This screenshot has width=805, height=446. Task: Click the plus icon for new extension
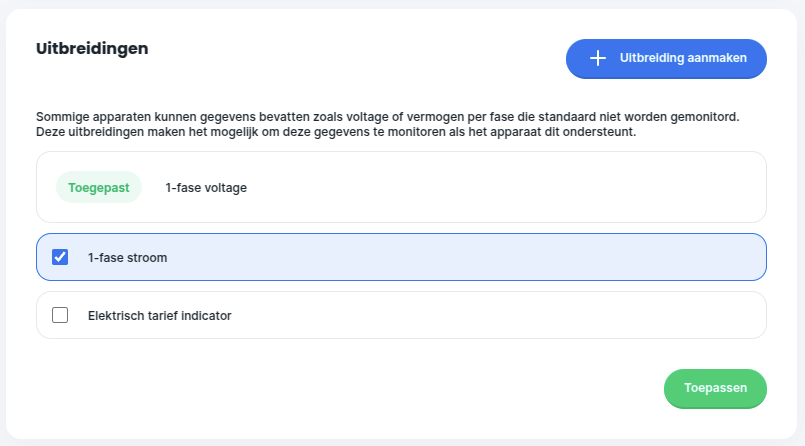click(x=598, y=58)
